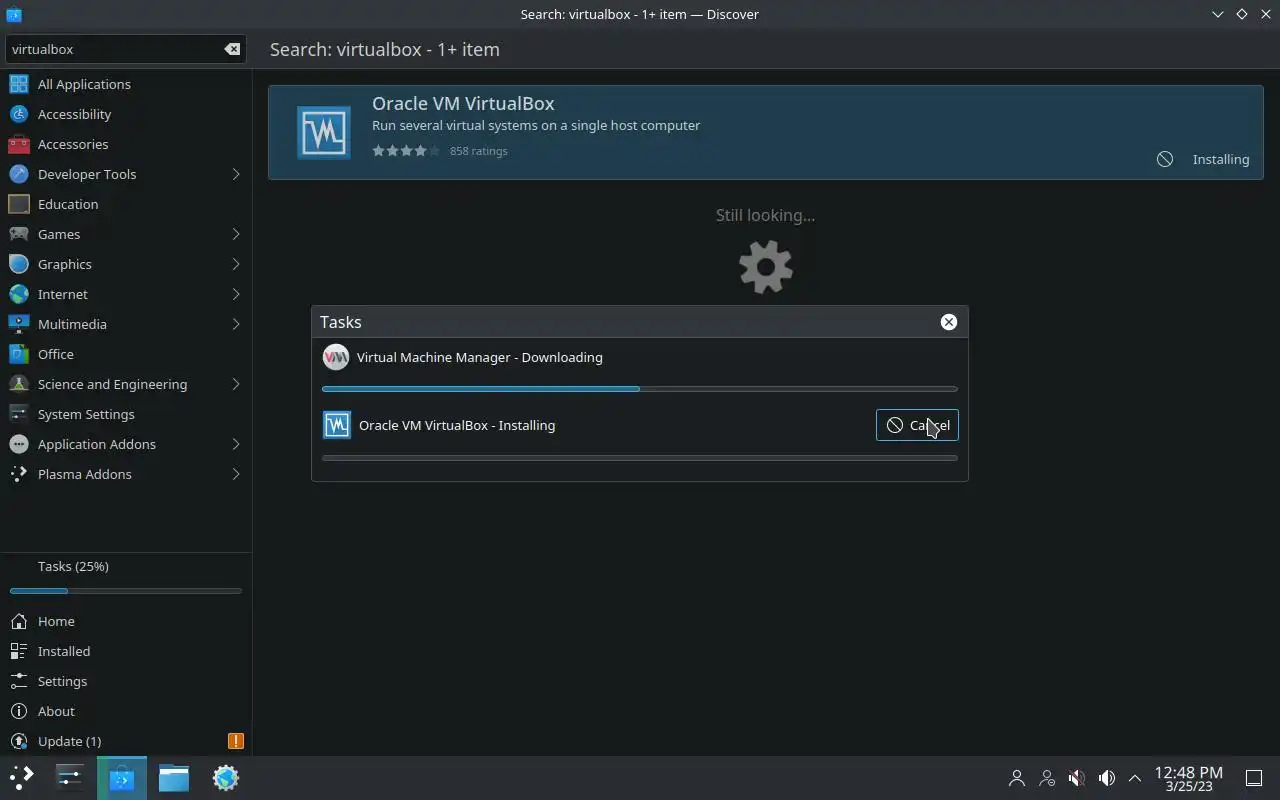1280x800 pixels.
Task: Click the sidebar Tasks overall progress bar
Action: (x=126, y=591)
